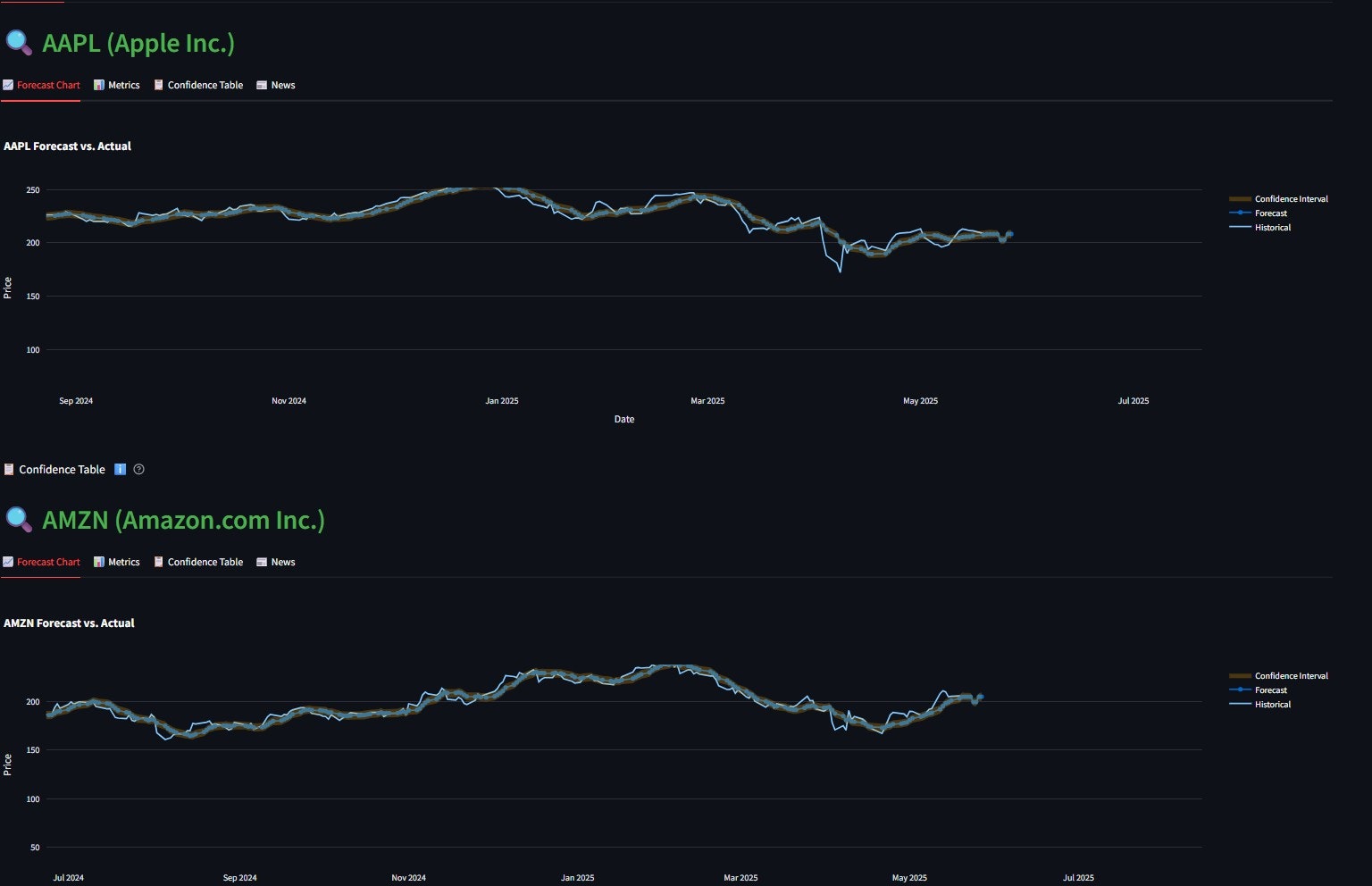Open the Confidence Table tab under AAPL
The height and width of the screenshot is (886, 1372).
(x=198, y=86)
